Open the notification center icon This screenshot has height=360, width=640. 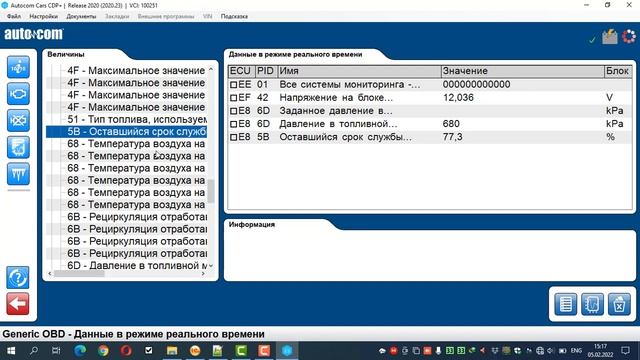[x=625, y=351]
